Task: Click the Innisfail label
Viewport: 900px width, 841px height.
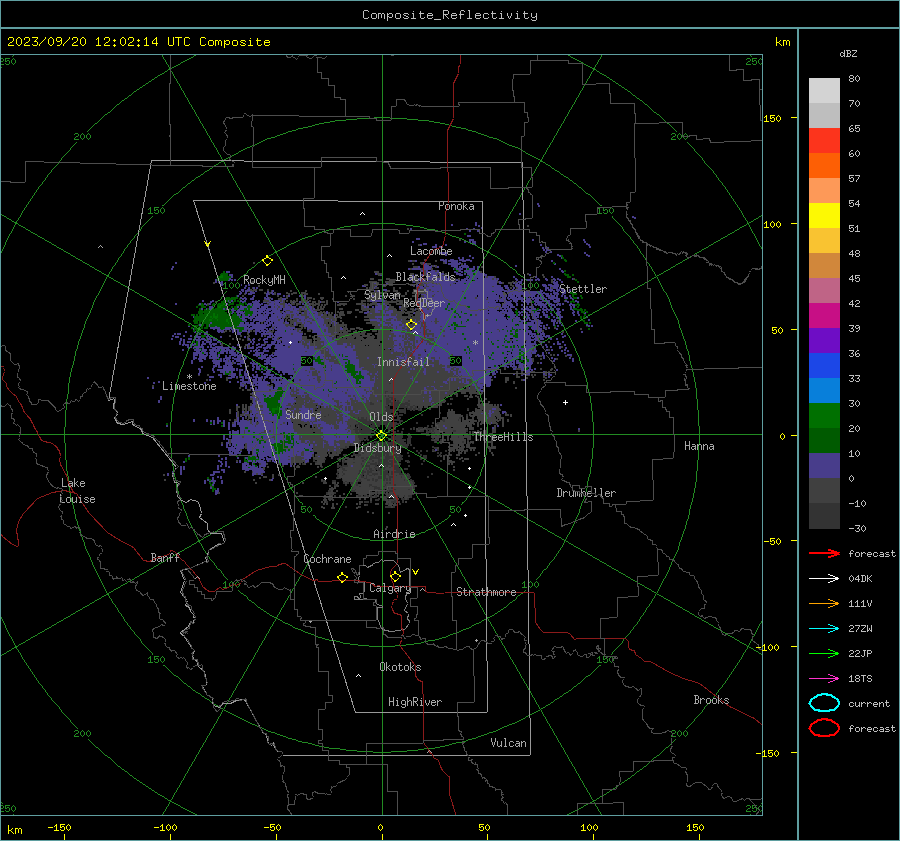Action: click(403, 362)
